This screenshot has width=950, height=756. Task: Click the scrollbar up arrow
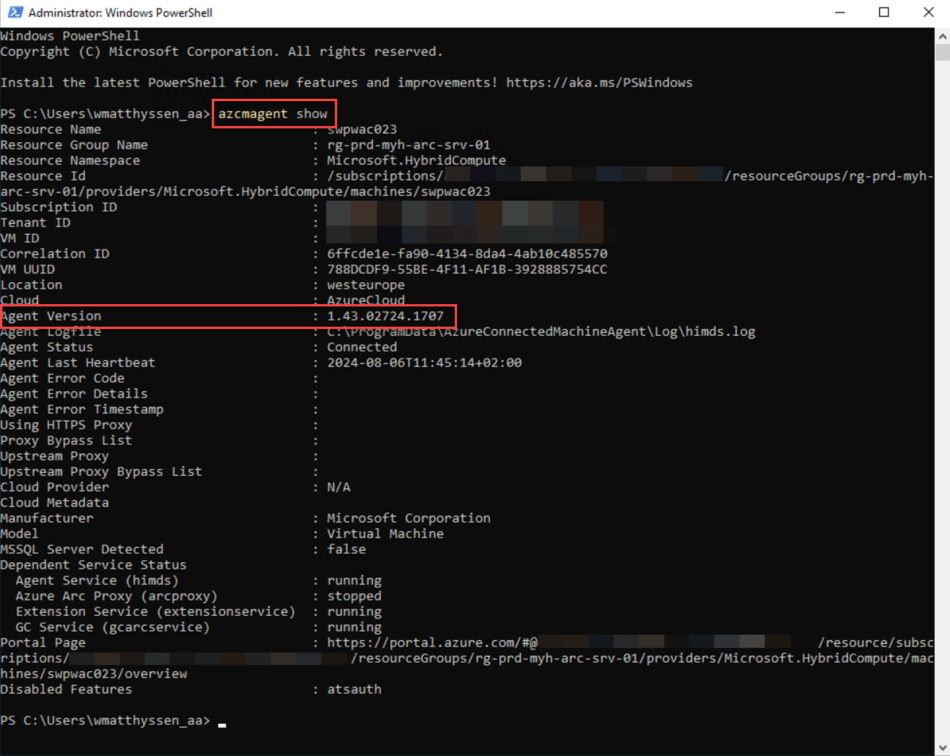coord(941,34)
